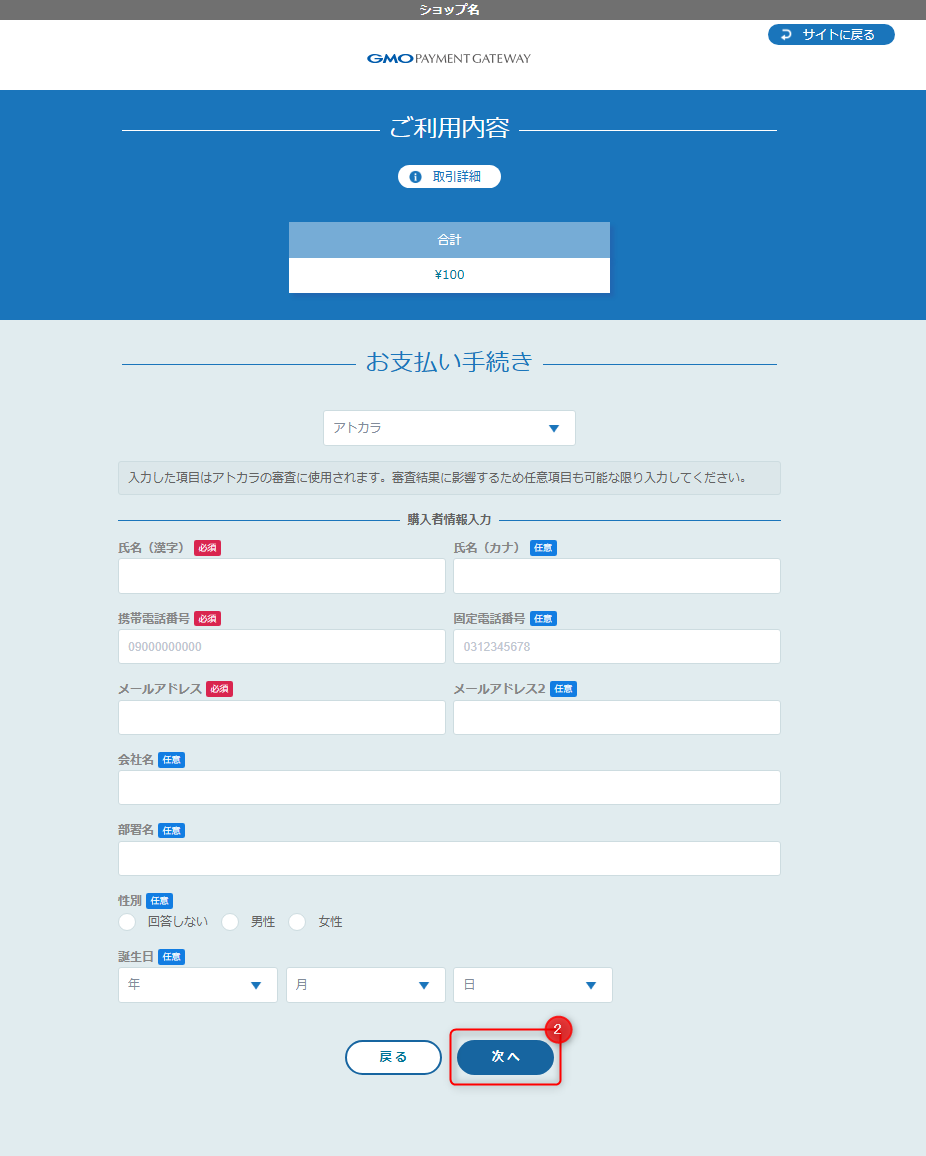
Task: Select the 女性 gender option
Action: click(297, 921)
